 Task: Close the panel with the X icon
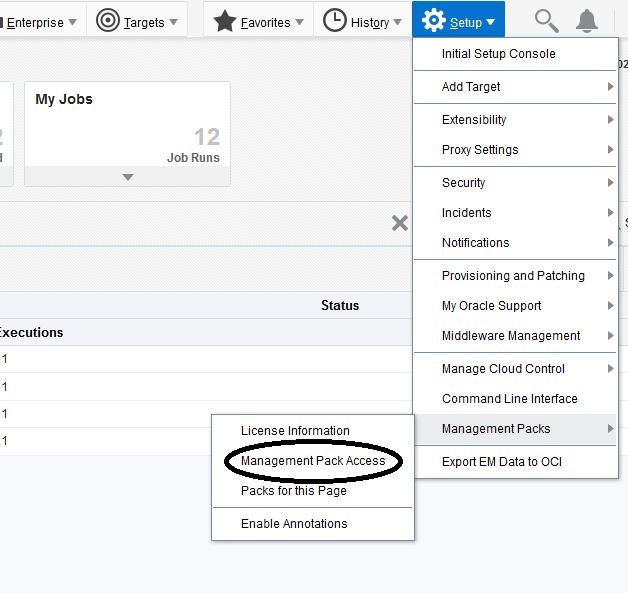[x=400, y=223]
